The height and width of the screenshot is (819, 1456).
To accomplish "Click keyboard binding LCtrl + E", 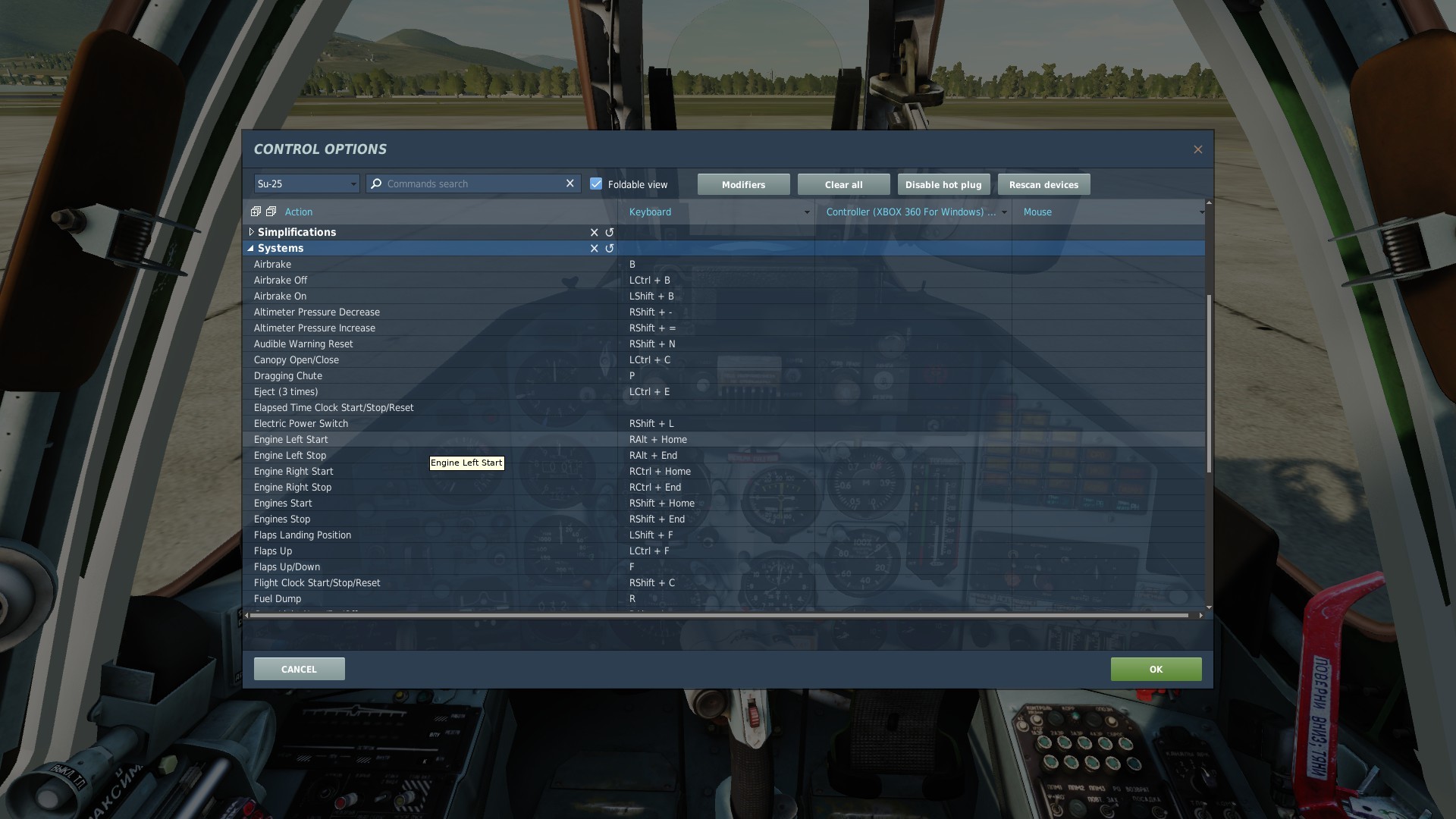I will [x=649, y=391].
